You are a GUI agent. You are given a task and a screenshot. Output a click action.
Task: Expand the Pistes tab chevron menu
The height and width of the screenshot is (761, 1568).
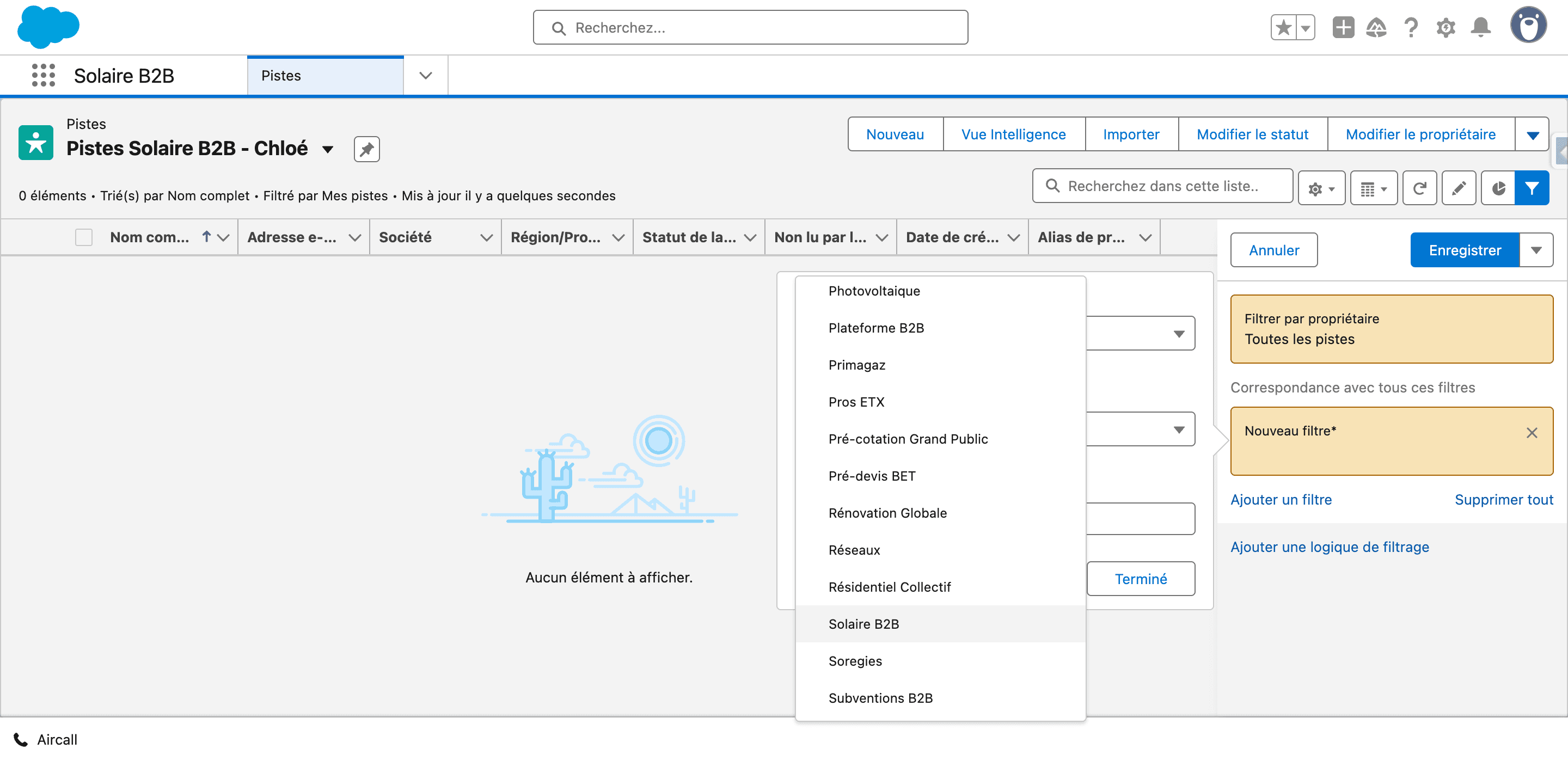(425, 76)
